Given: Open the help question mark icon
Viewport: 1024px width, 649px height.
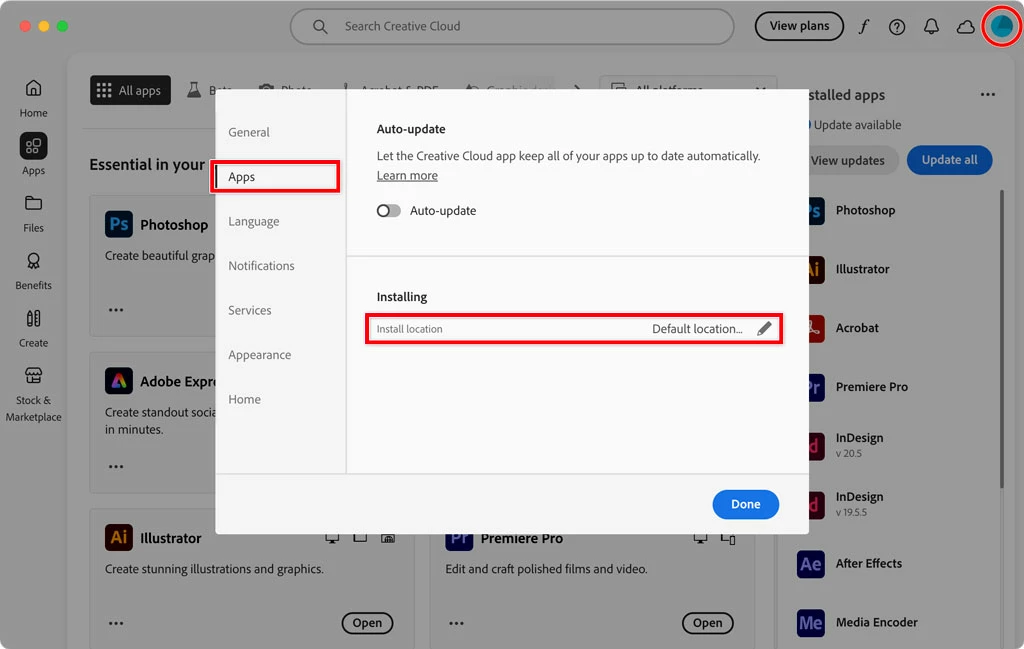Looking at the screenshot, I should [897, 27].
